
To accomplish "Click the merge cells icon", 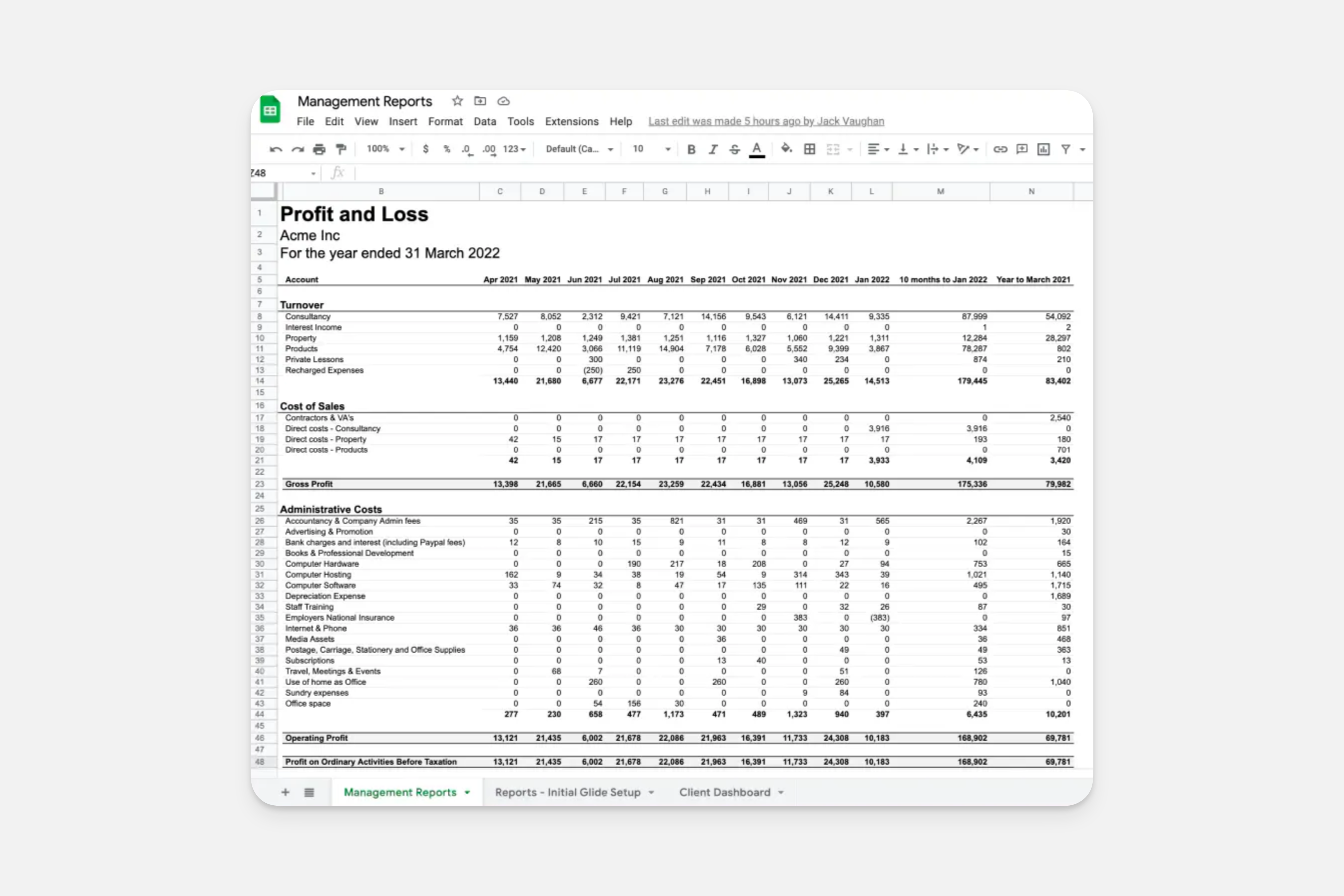I will pyautogui.click(x=833, y=150).
